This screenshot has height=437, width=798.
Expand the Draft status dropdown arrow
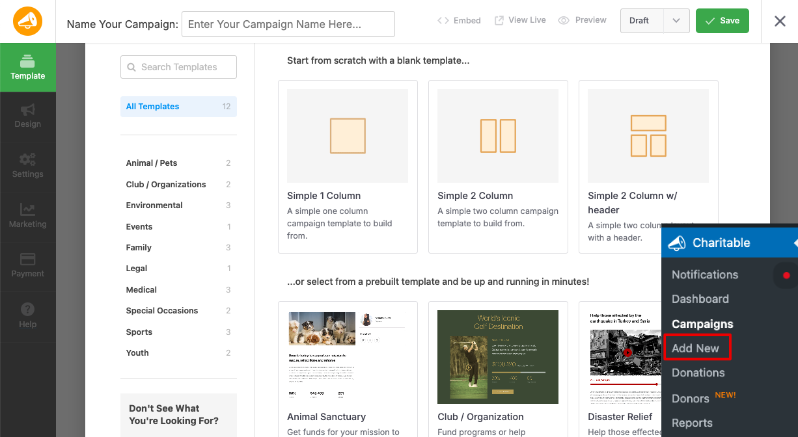676,21
